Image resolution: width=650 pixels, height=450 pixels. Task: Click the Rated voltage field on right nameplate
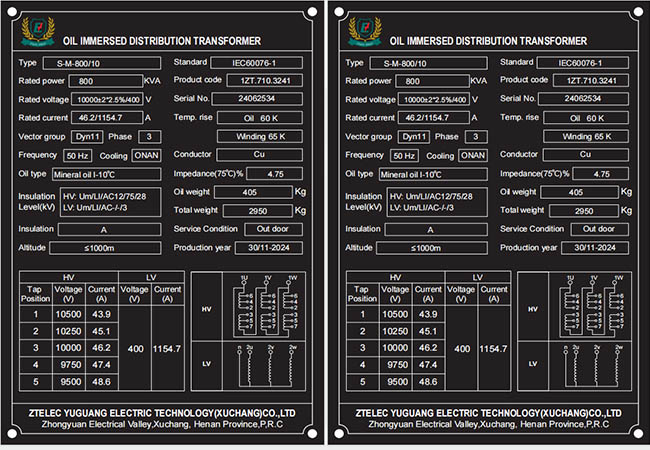[434, 99]
